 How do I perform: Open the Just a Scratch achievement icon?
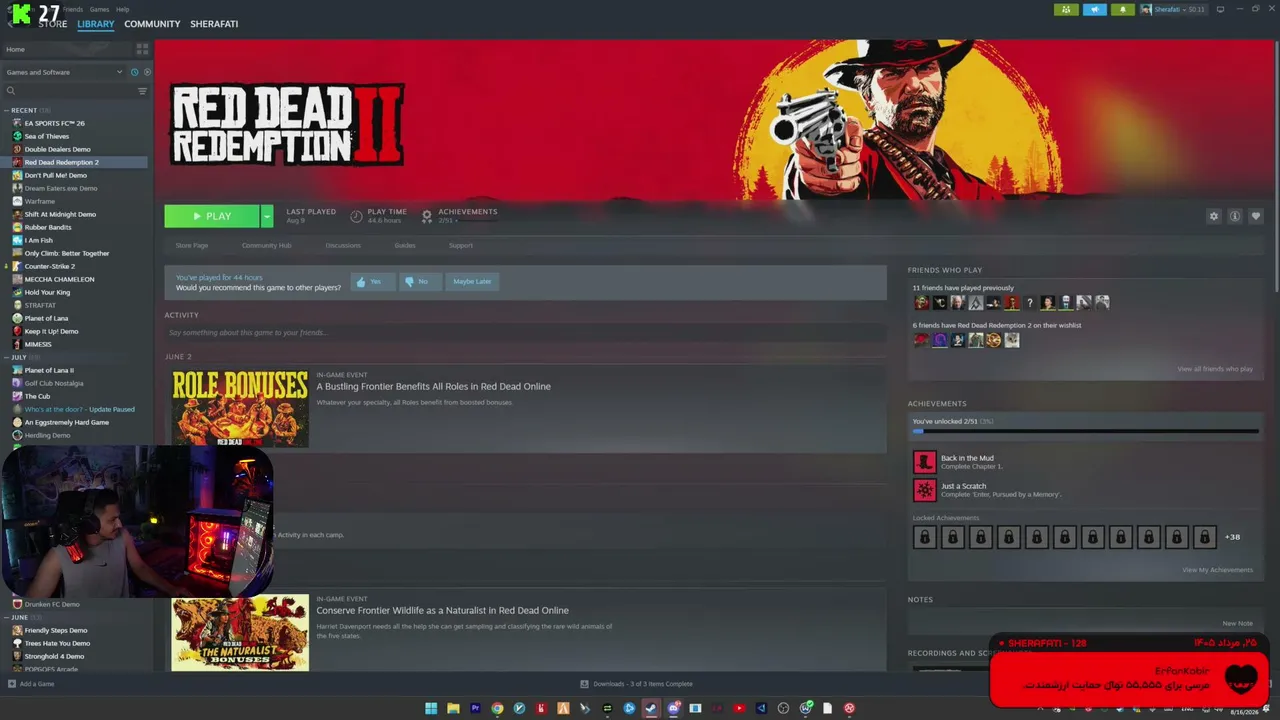point(924,490)
